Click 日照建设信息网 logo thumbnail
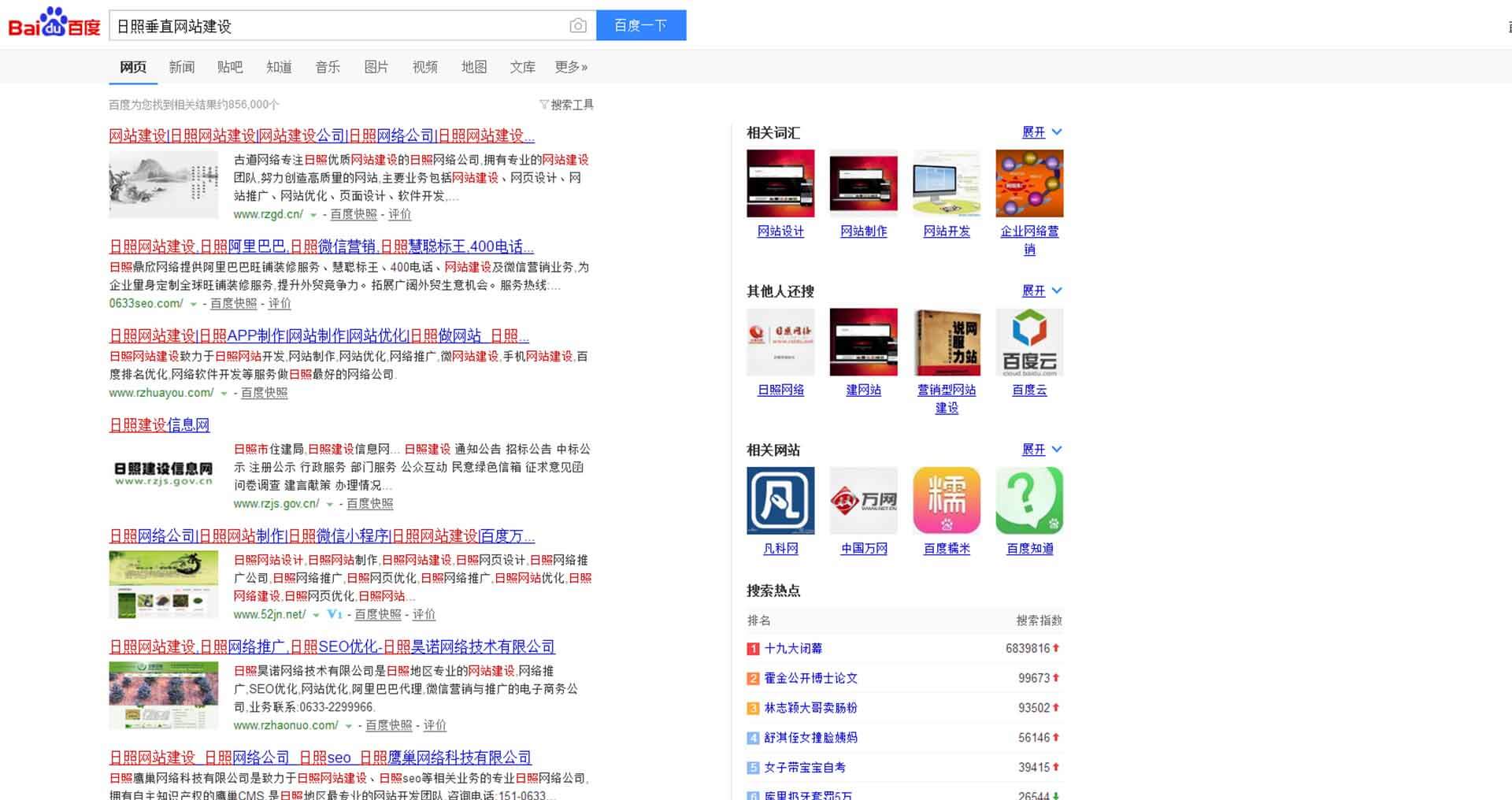Screen dimensions: 1512x800 pos(164,474)
